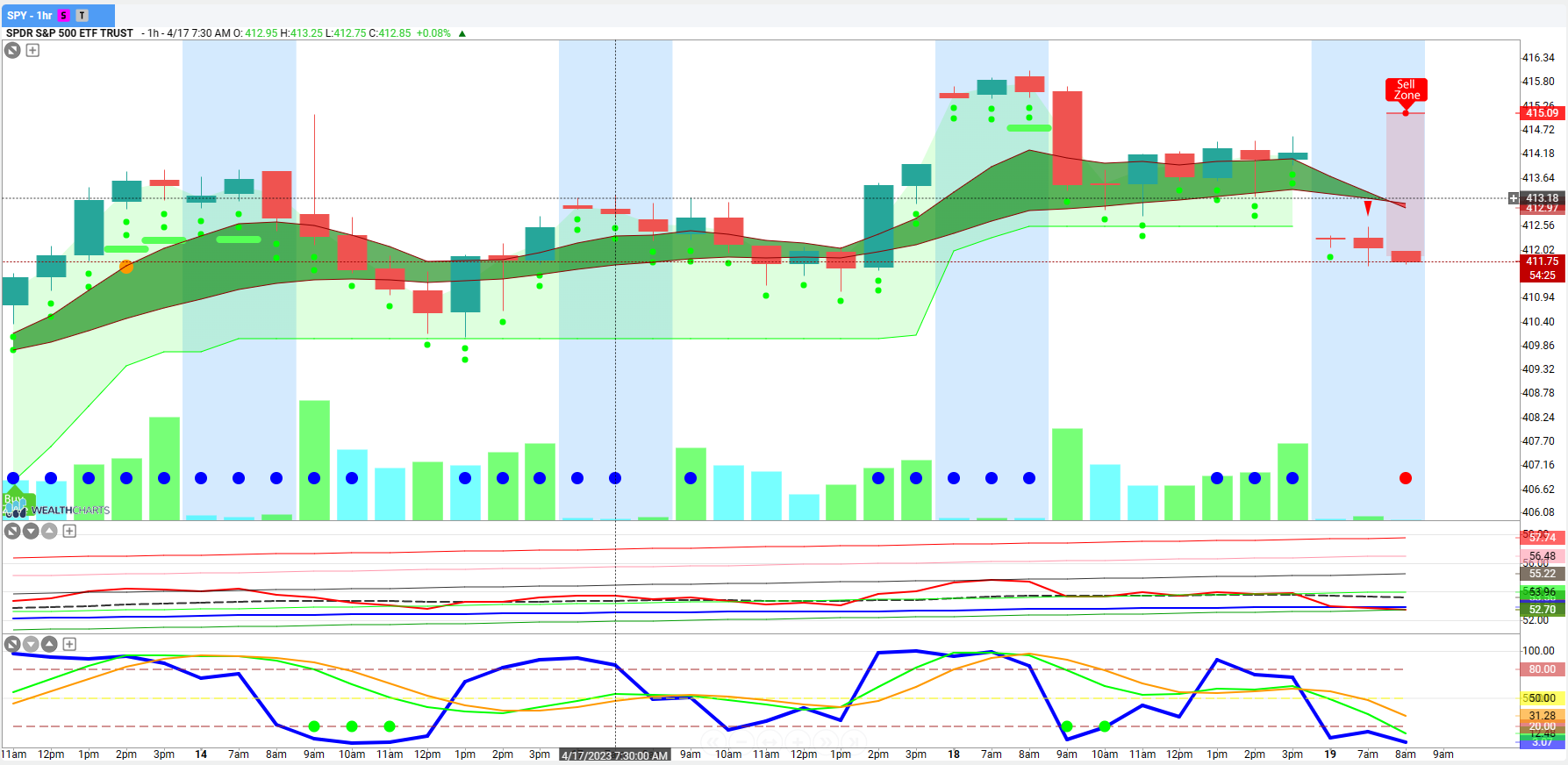Click the 410.94 price axis label

pyautogui.click(x=1538, y=297)
